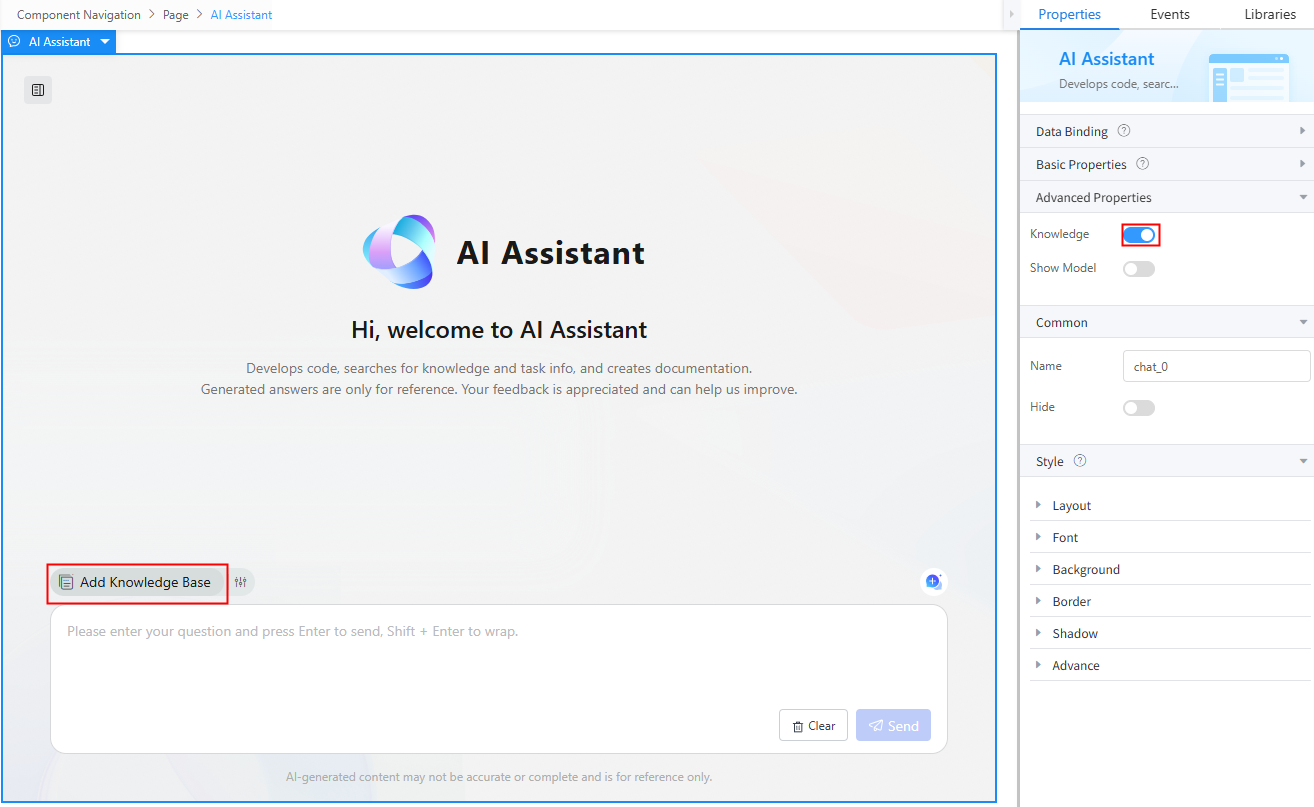The width and height of the screenshot is (1314, 807).
Task: Turn off the Knowledge switch
Action: click(1139, 235)
